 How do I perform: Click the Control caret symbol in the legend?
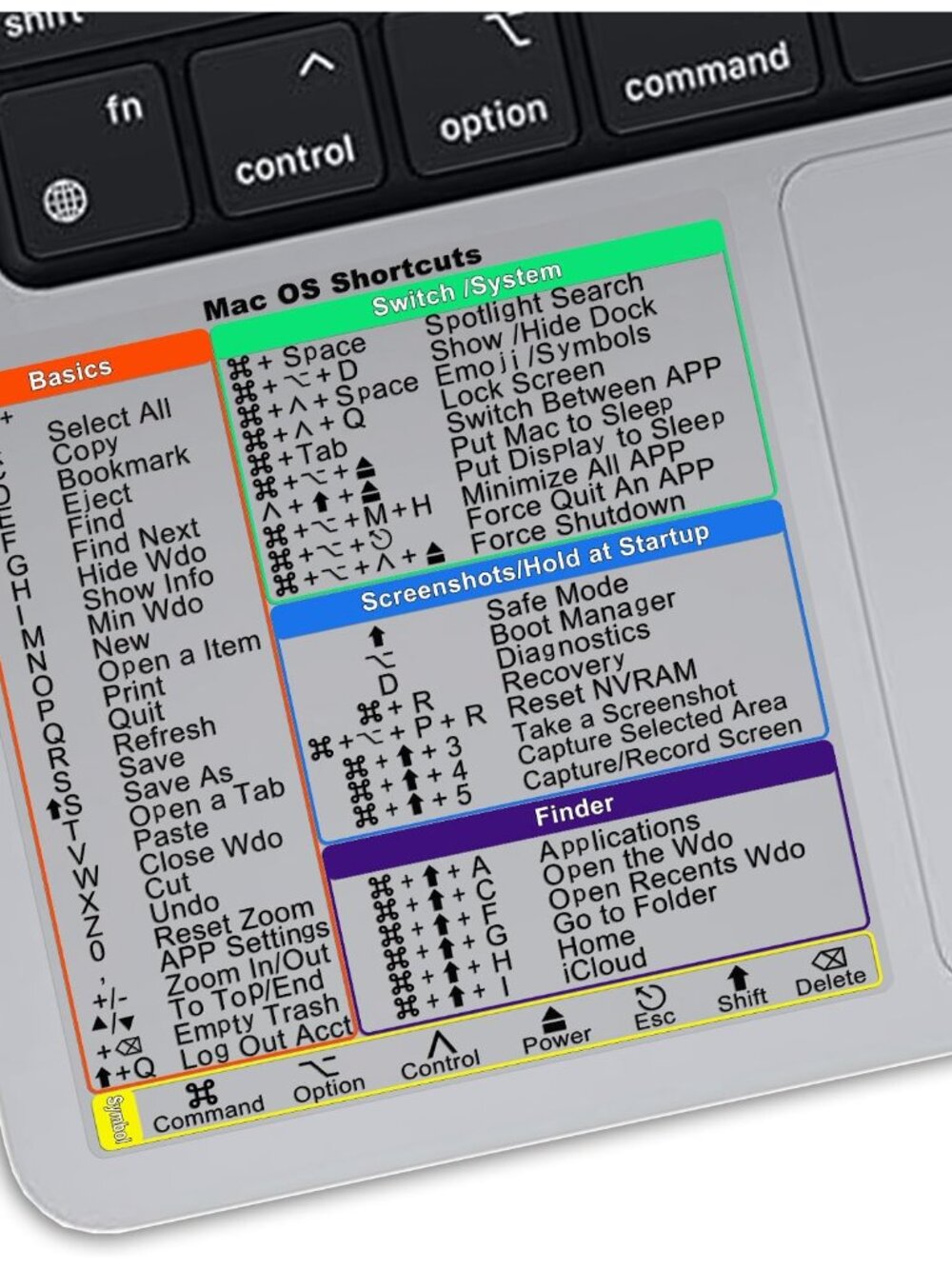(439, 1043)
